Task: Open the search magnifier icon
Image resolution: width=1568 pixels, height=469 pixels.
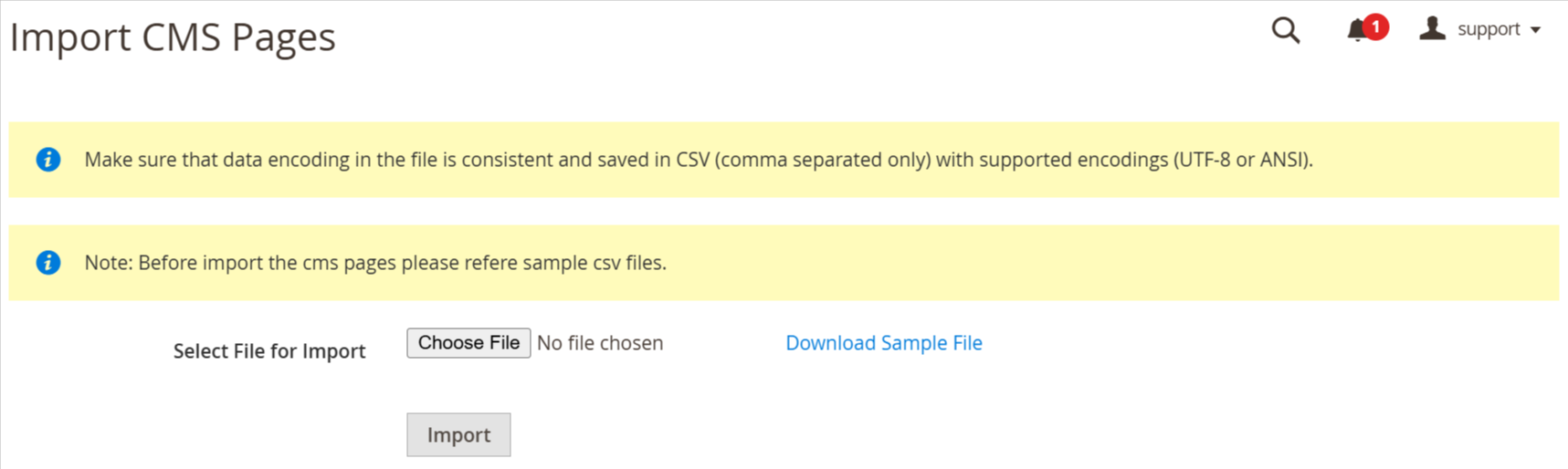Action: tap(1286, 30)
